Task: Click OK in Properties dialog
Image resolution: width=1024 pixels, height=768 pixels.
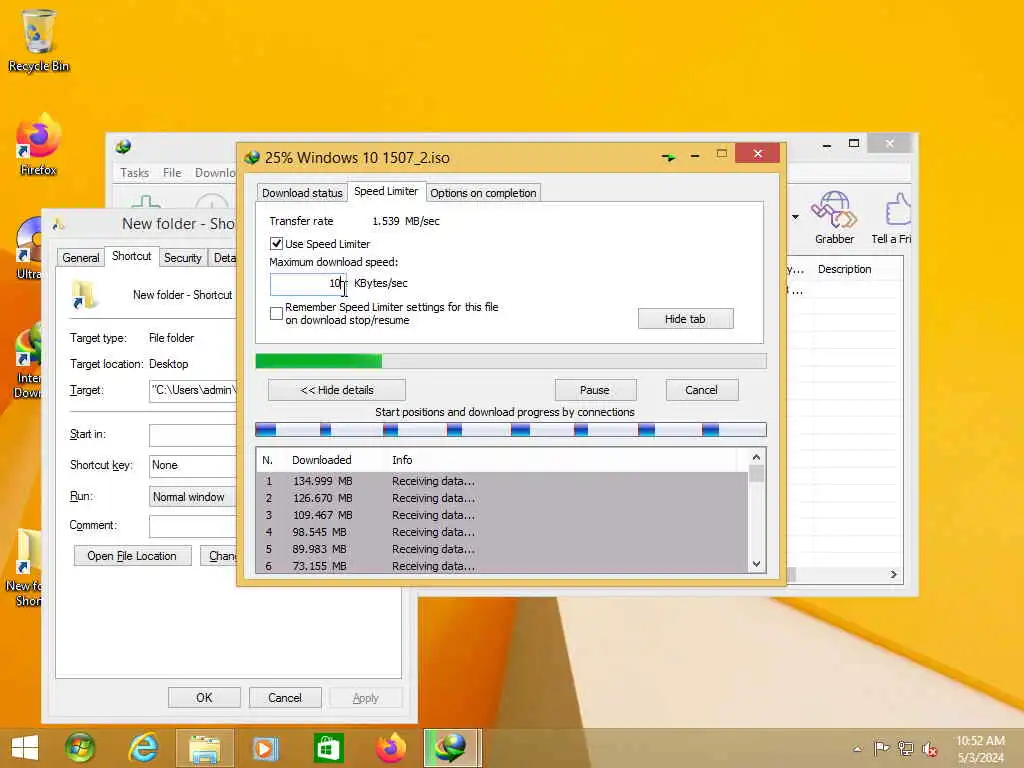Action: [204, 697]
